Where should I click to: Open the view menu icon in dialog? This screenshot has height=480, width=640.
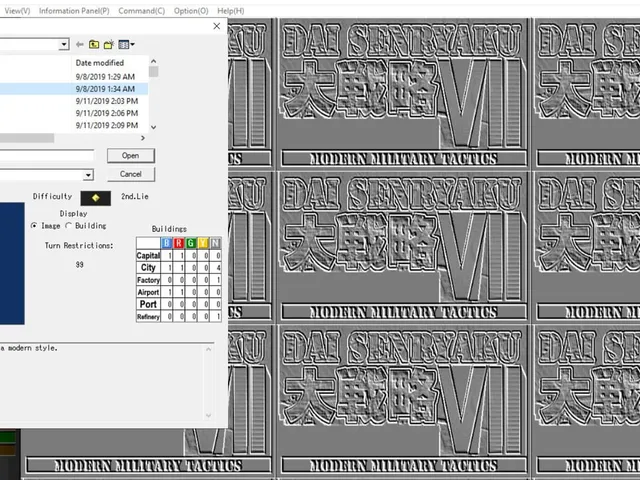click(x=126, y=44)
